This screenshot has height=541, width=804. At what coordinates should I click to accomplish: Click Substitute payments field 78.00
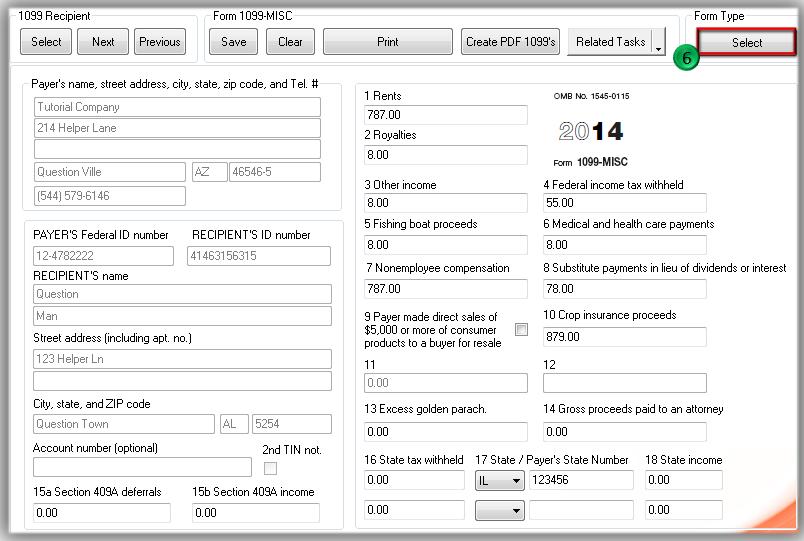(625, 289)
